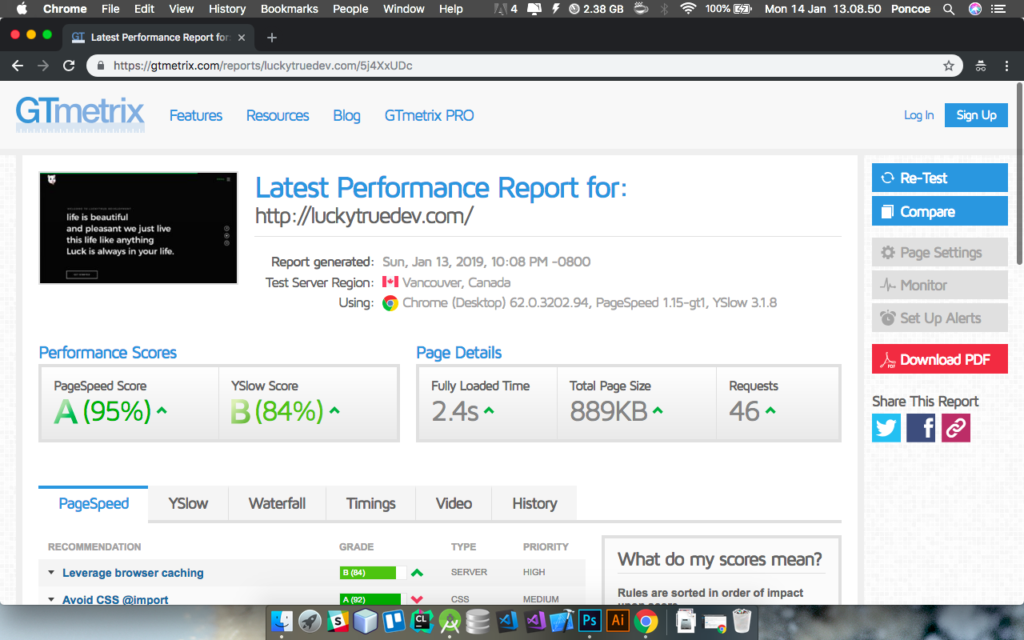Click Set Up Alerts

tap(939, 318)
